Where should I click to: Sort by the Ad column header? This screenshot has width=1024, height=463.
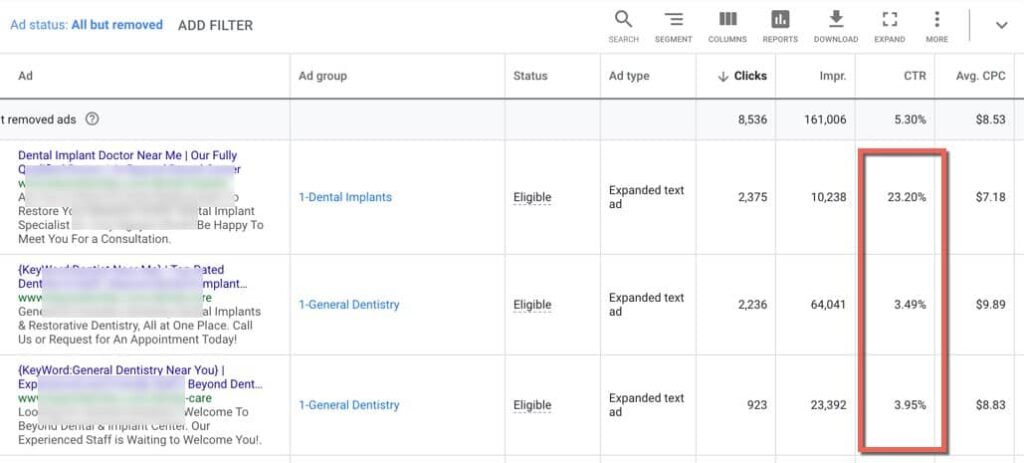pos(25,76)
